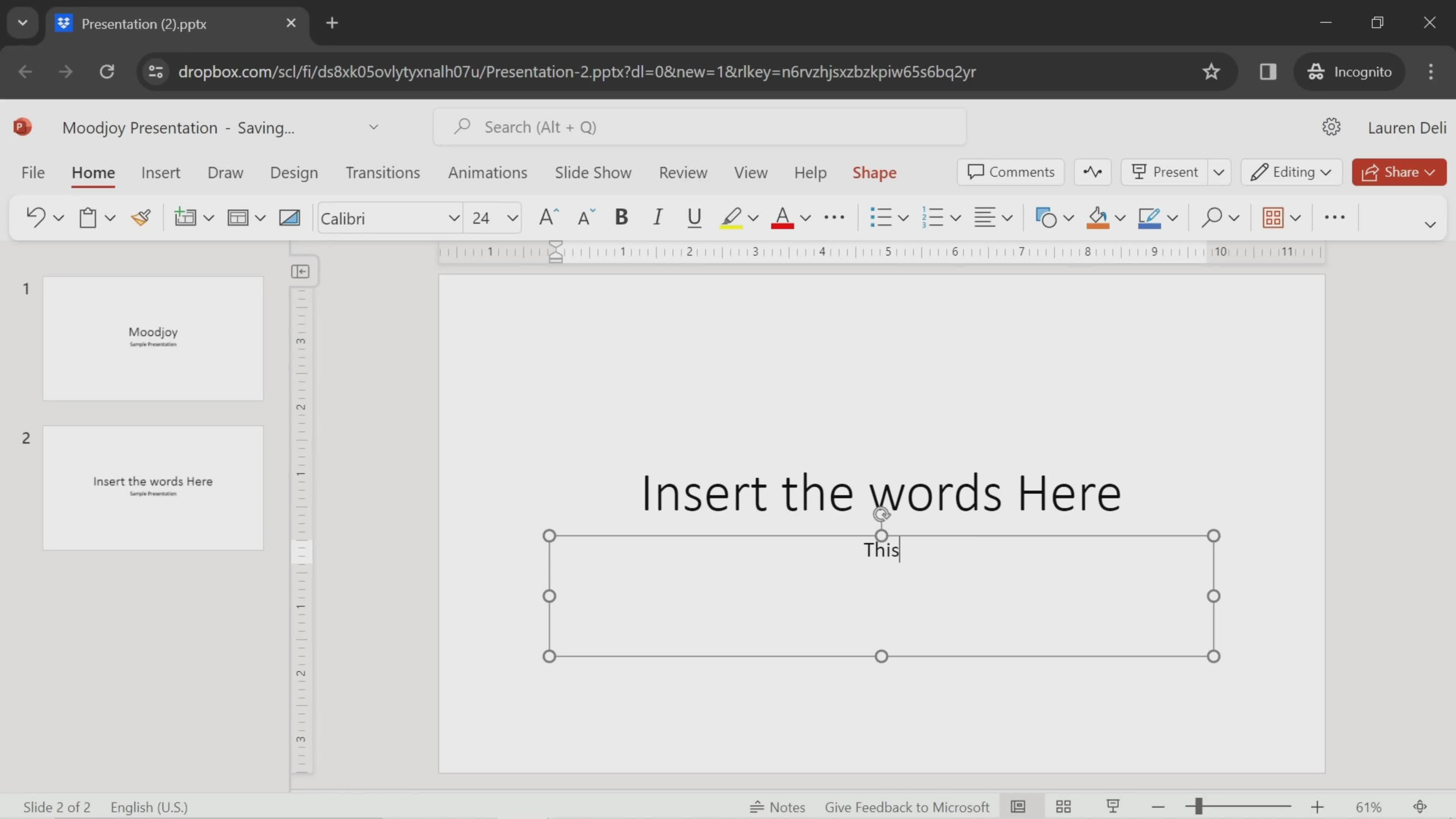Image resolution: width=1456 pixels, height=819 pixels.
Task: Click the Underline formatting icon
Action: click(x=694, y=218)
